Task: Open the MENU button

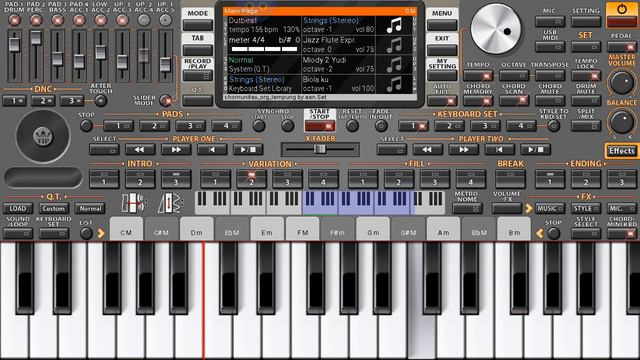Action: (x=442, y=25)
